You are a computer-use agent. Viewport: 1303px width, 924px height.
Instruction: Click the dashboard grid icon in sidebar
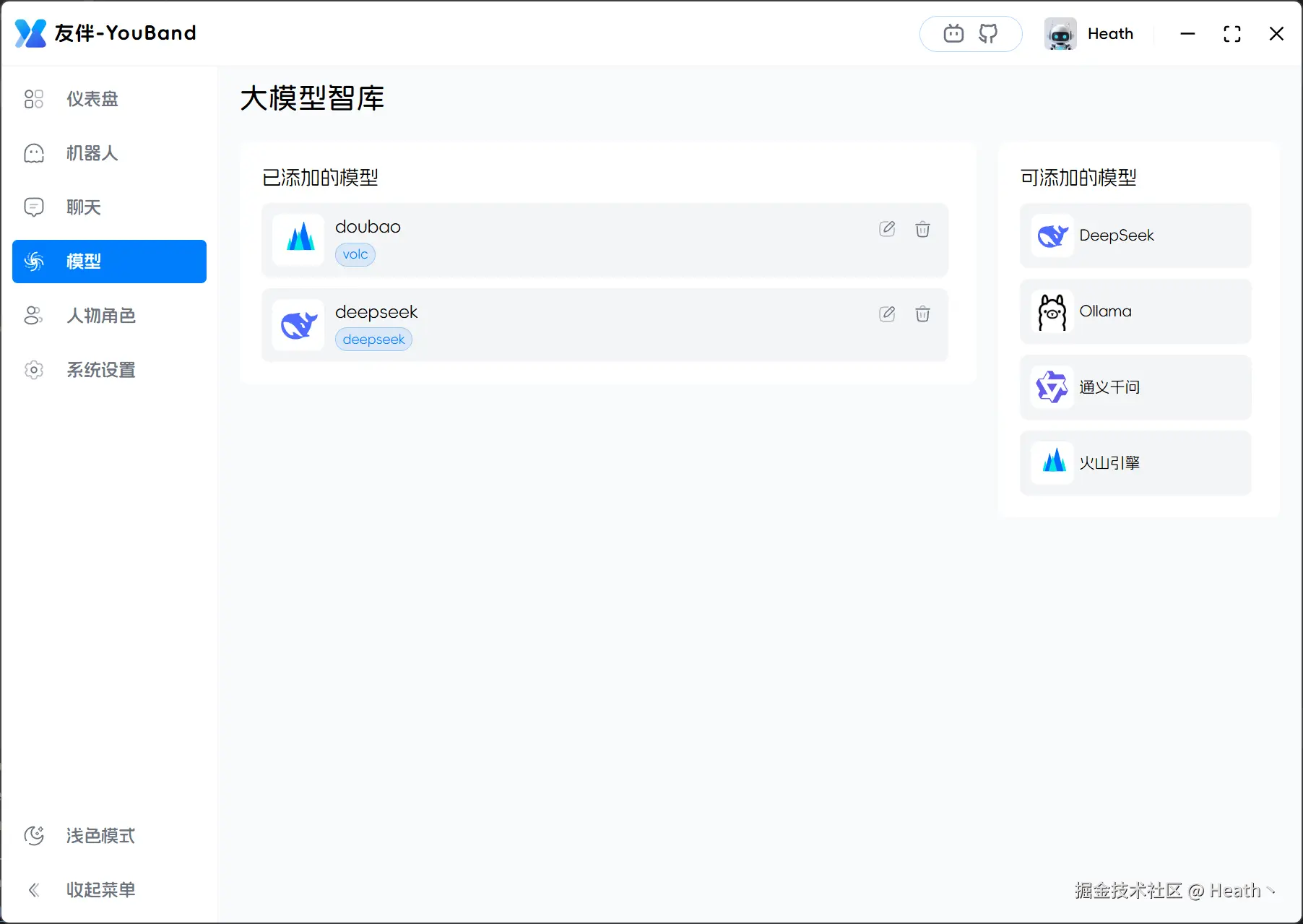coord(34,99)
